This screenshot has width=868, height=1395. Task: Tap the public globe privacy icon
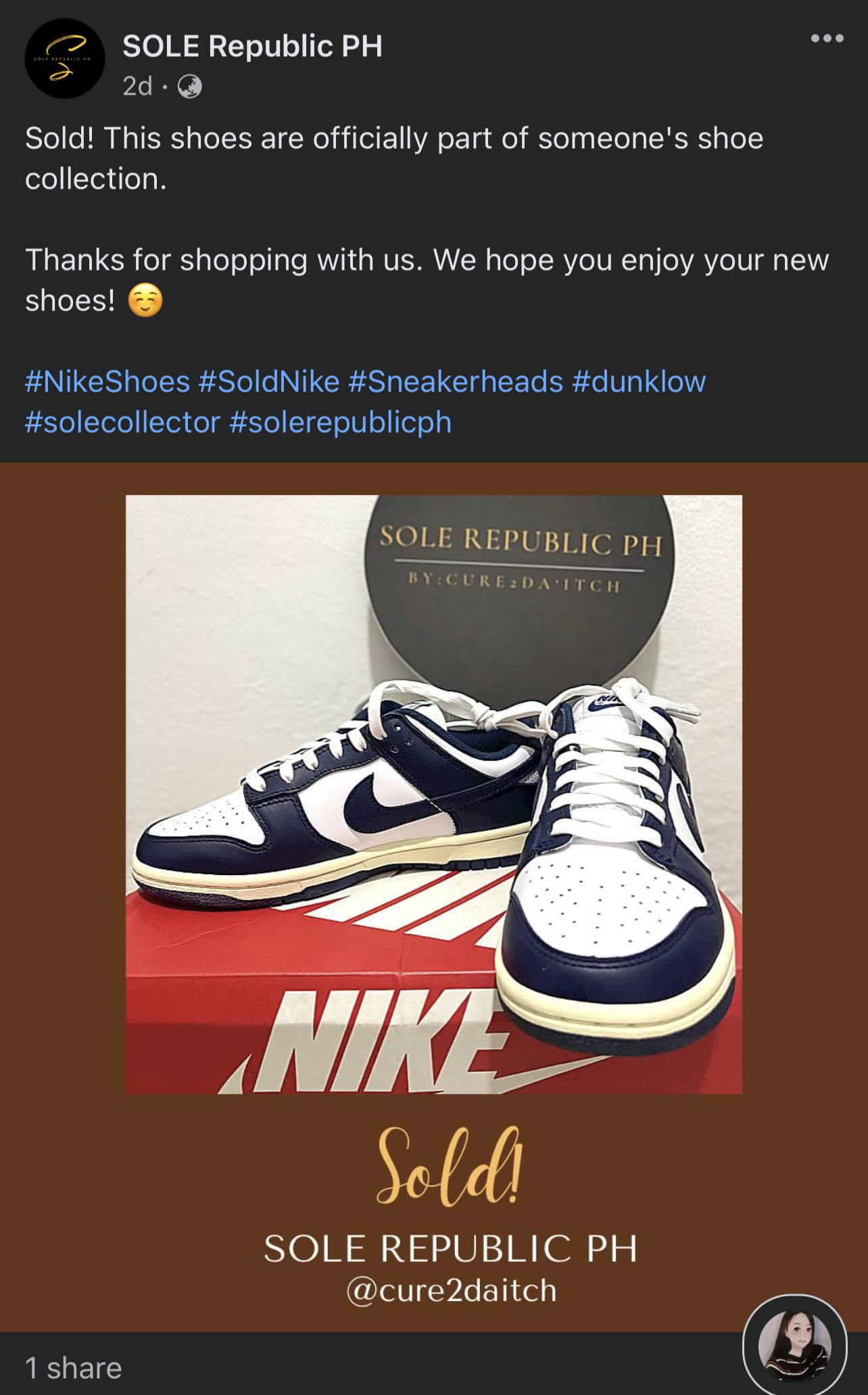[189, 87]
